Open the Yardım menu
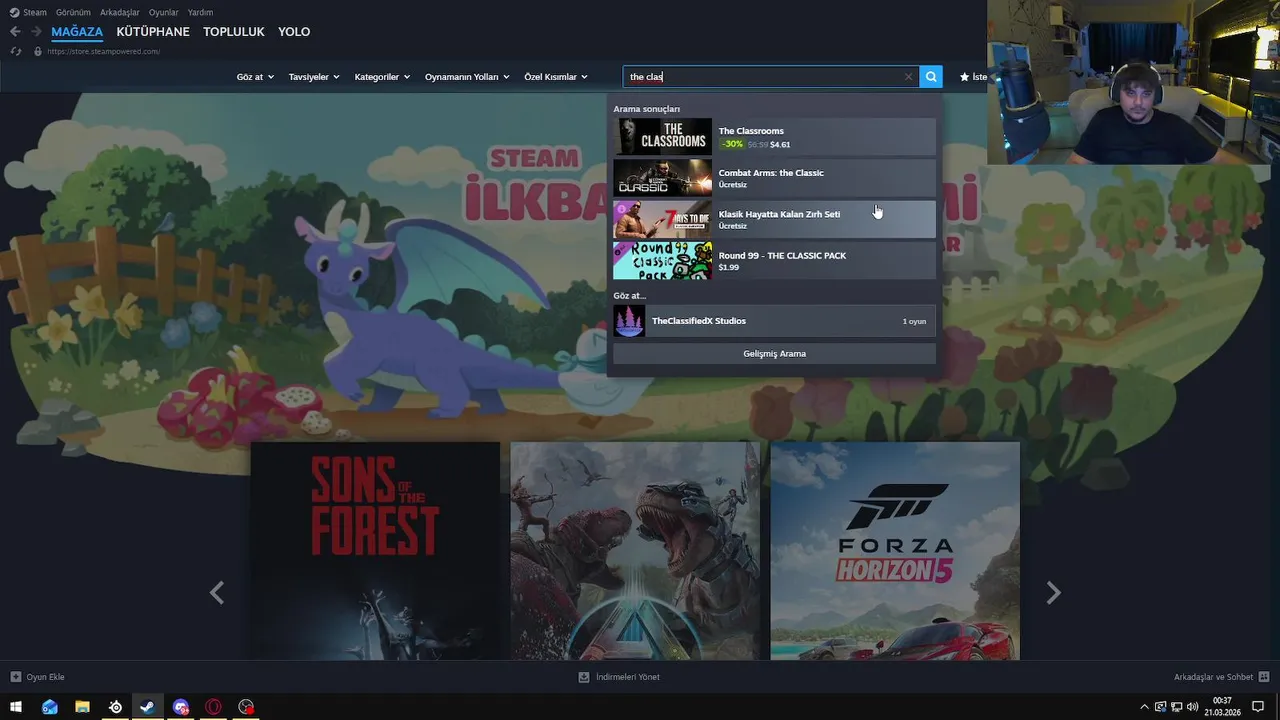 [200, 12]
